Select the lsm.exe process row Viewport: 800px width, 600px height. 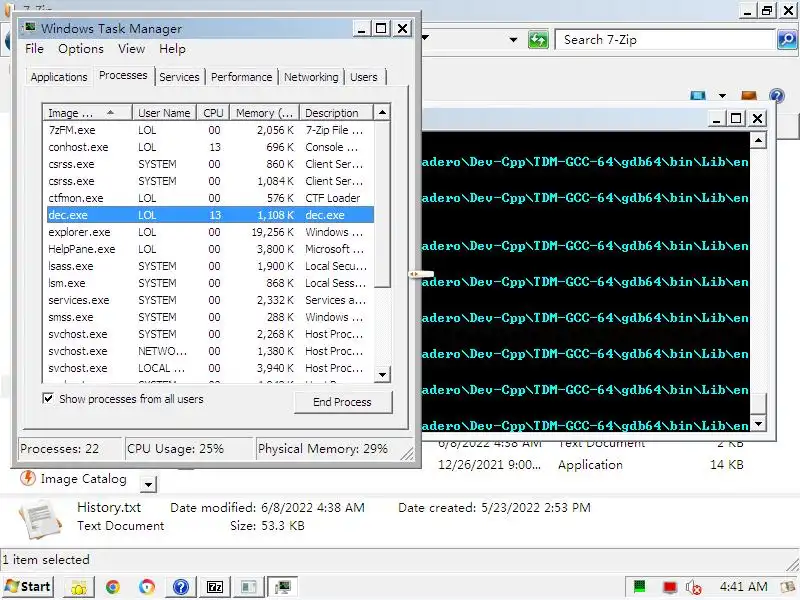[x=210, y=283]
